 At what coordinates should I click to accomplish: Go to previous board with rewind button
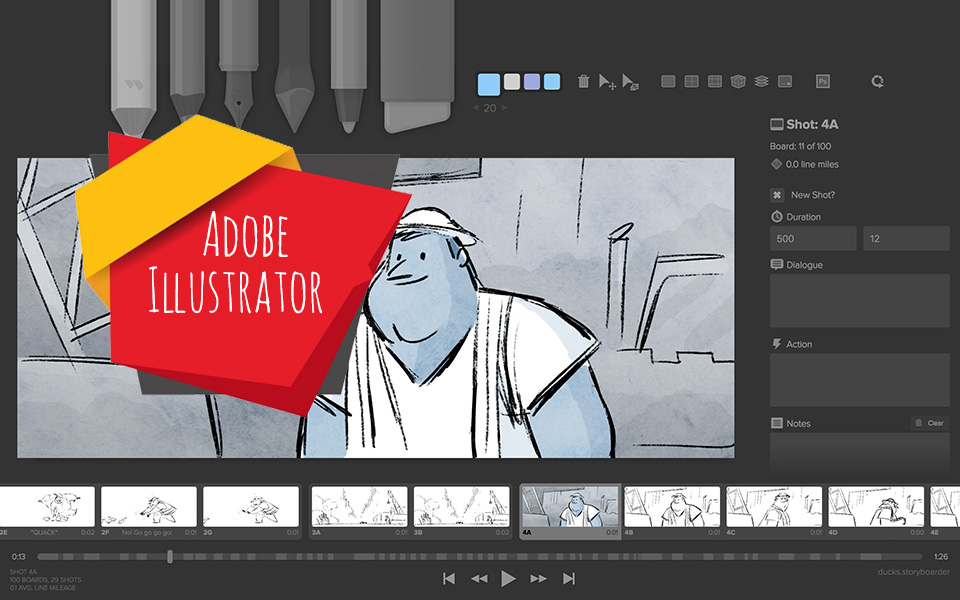[479, 579]
